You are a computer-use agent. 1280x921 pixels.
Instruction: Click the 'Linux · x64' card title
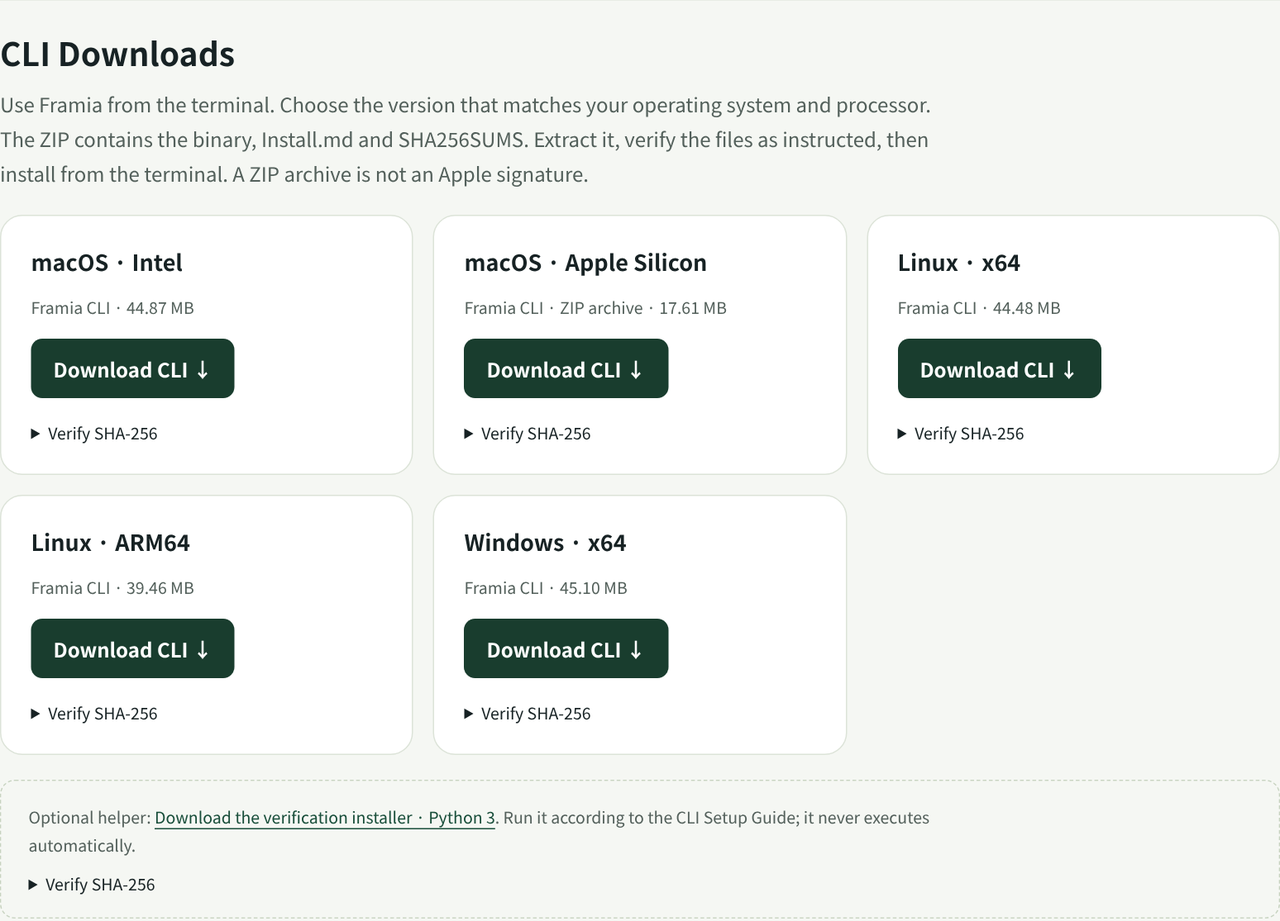click(x=959, y=263)
